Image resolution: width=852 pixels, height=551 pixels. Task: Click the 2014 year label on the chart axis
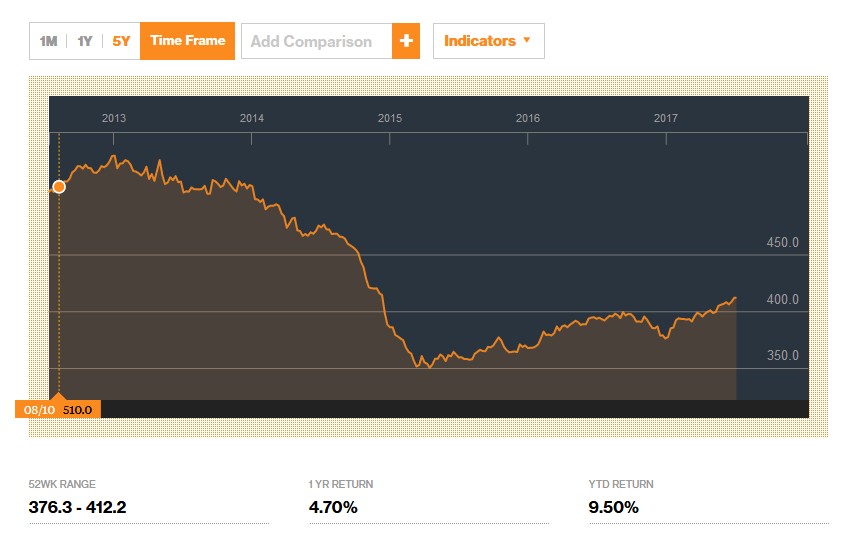pos(252,118)
